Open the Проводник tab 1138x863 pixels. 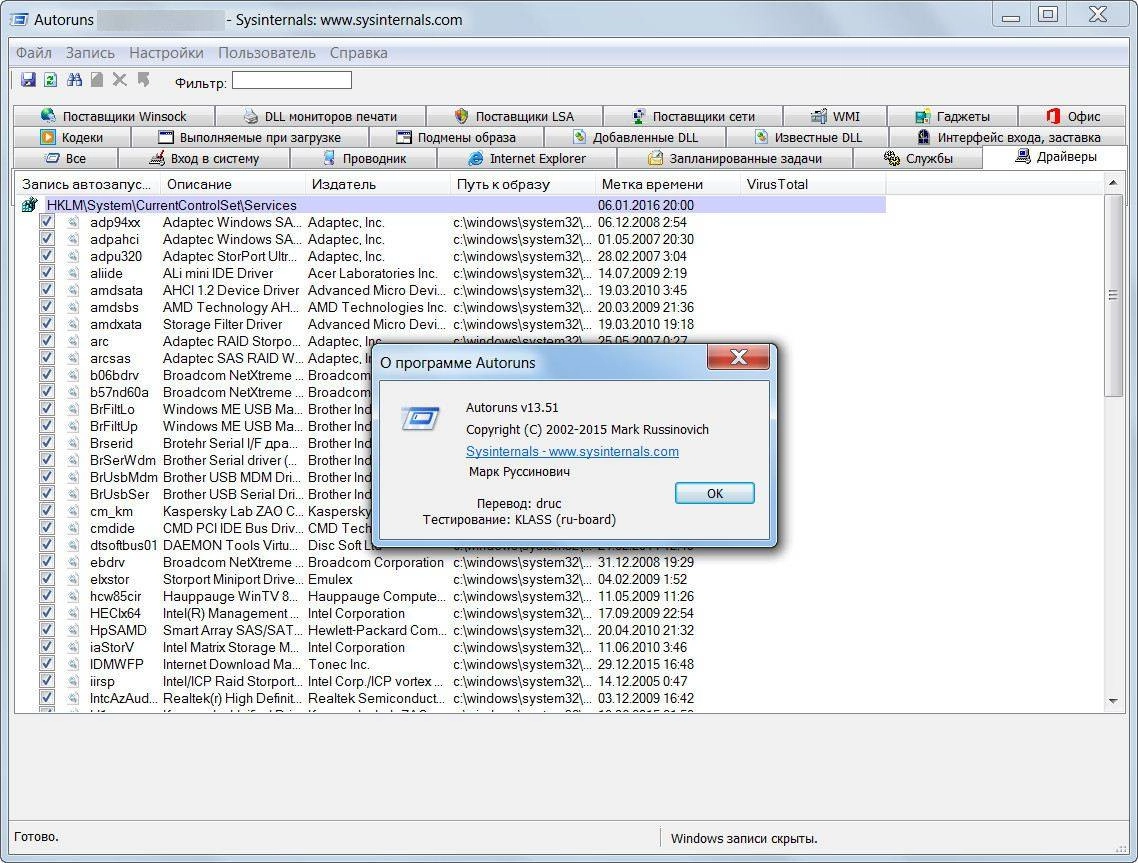point(364,158)
